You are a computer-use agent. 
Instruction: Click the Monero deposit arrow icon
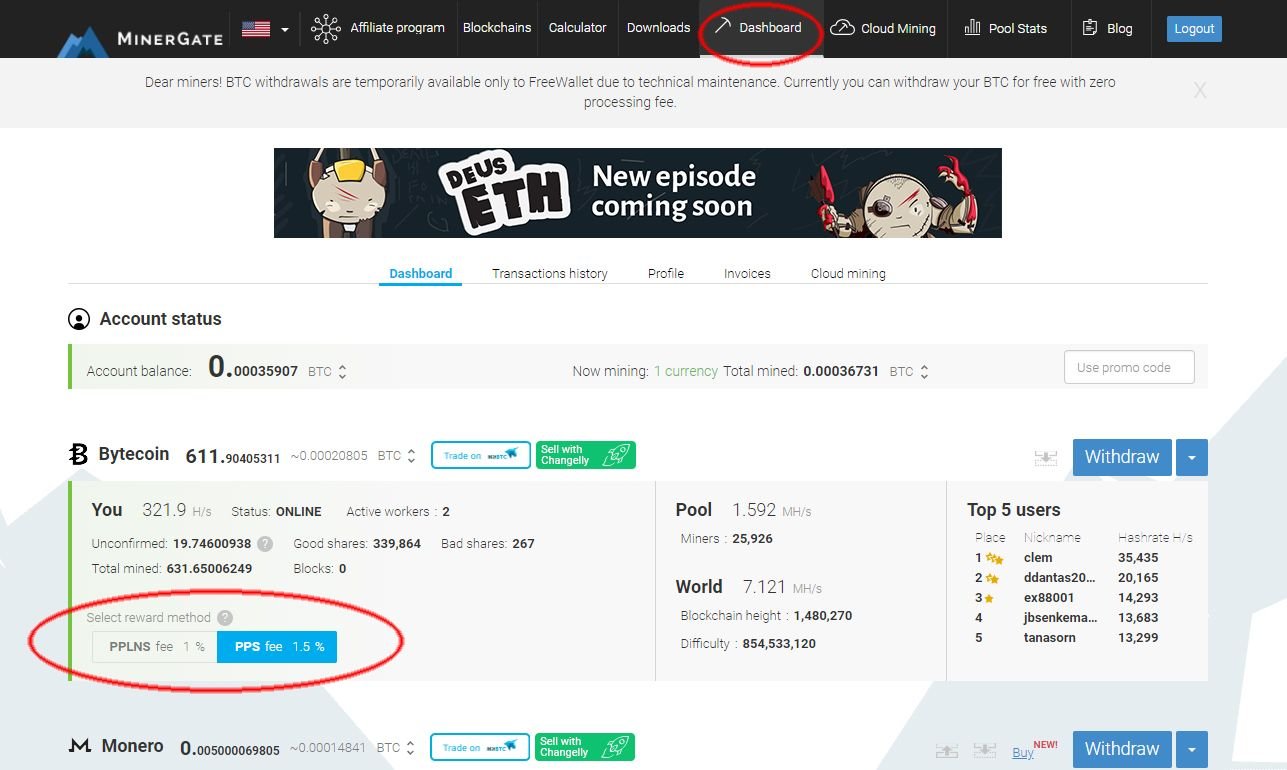(946, 749)
